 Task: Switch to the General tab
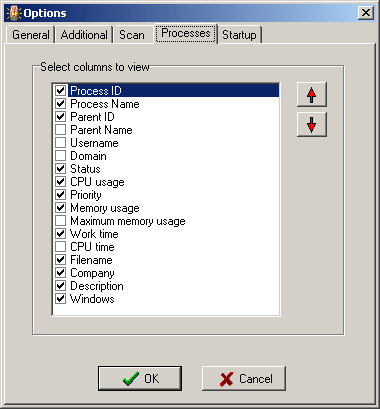tap(31, 35)
